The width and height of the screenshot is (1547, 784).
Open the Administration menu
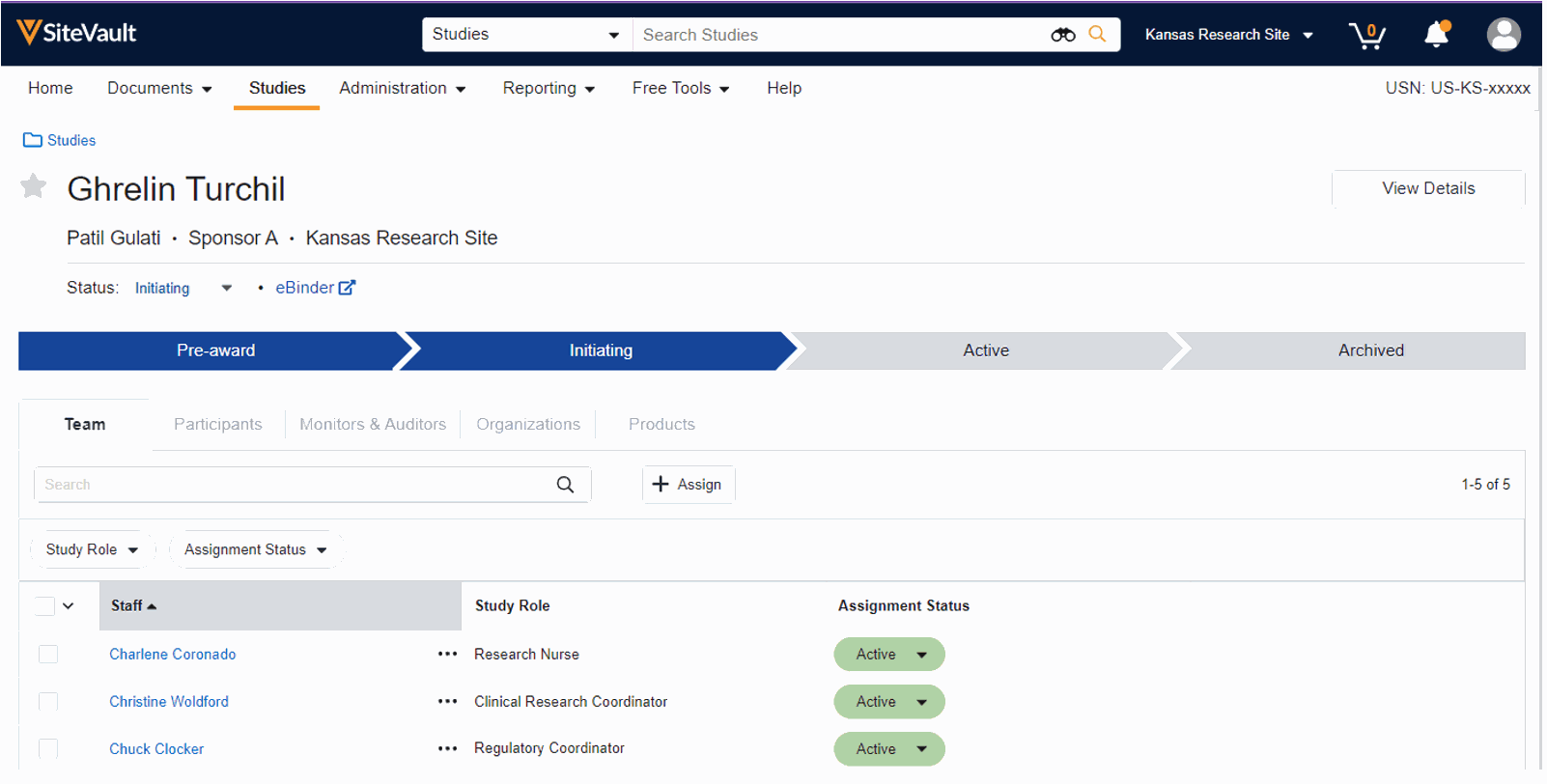coord(402,88)
